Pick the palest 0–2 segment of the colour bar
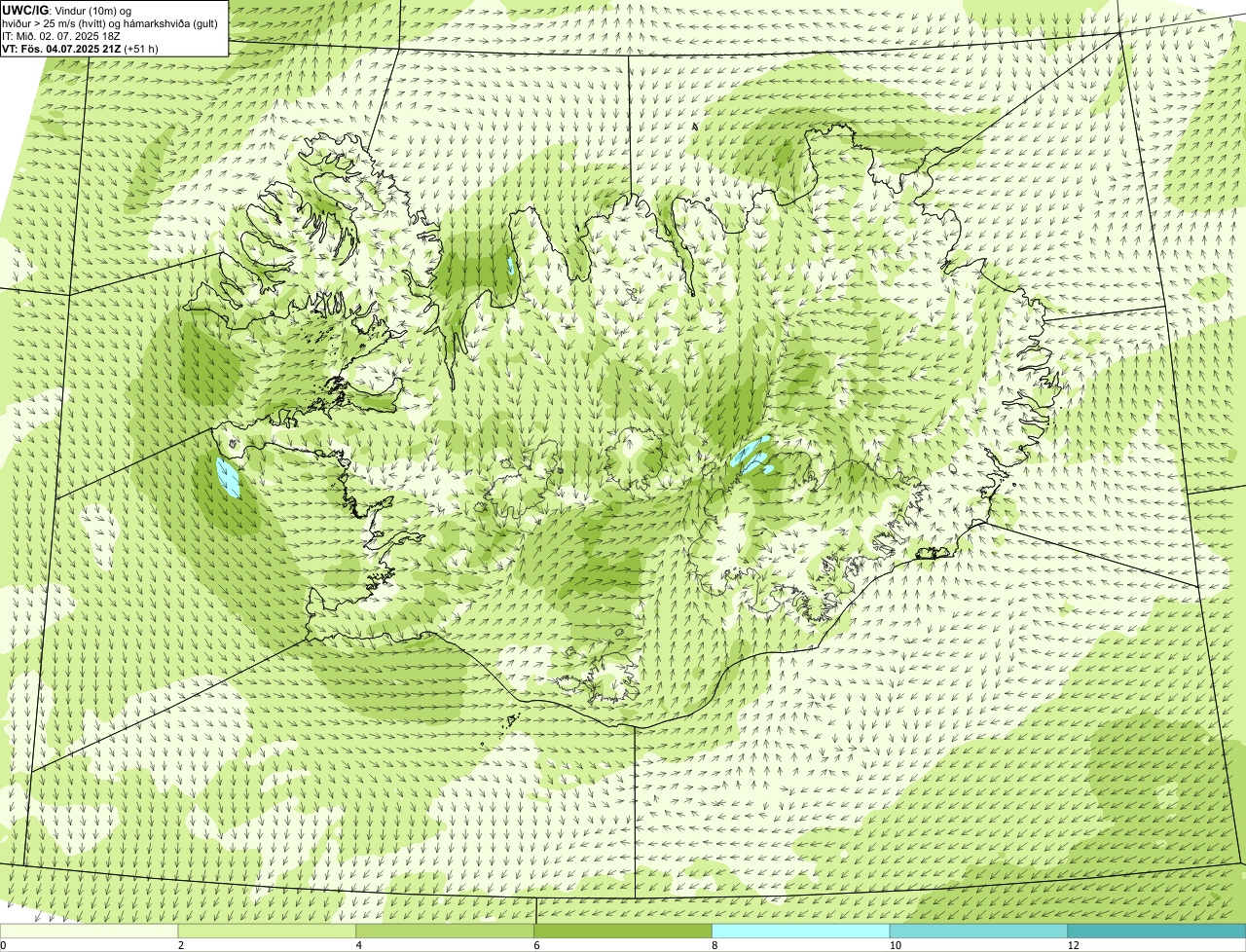Screen dimensions: 1246x952 pyautogui.click(x=90, y=931)
